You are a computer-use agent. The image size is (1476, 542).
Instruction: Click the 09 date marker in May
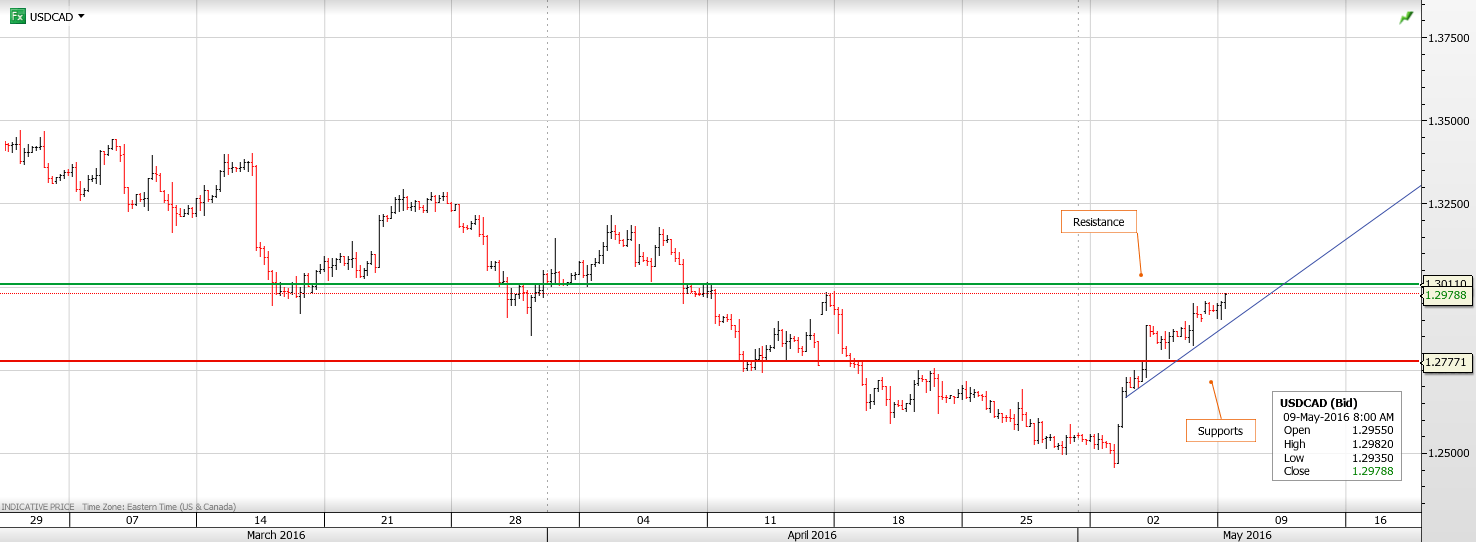pyautogui.click(x=1281, y=520)
